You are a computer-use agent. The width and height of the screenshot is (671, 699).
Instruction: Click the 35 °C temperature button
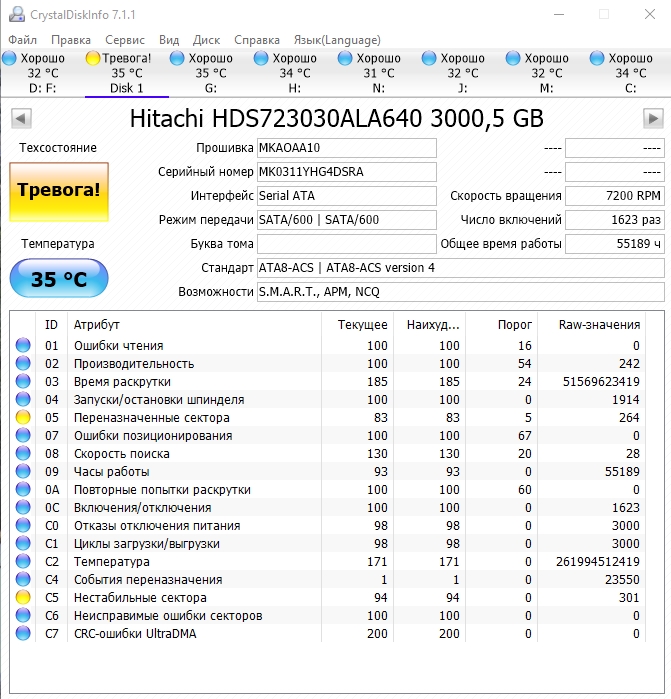(x=59, y=278)
